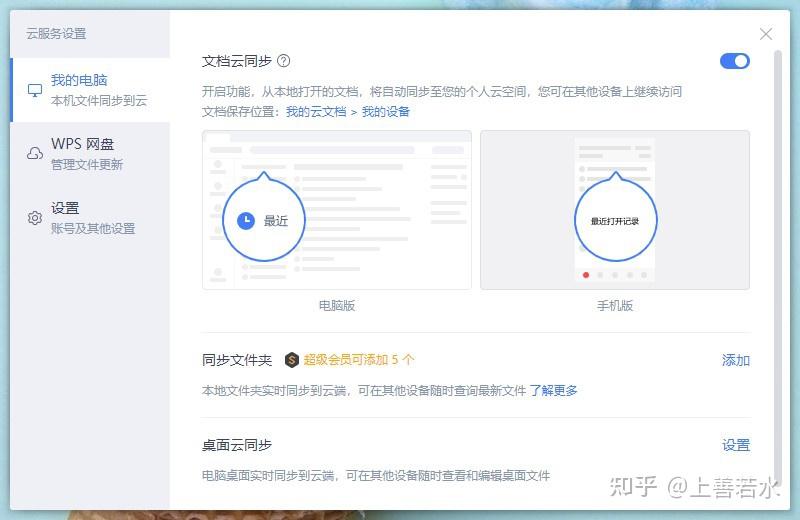The width and height of the screenshot is (800, 520).
Task: Open the 我的云文档 link
Action: (316, 112)
